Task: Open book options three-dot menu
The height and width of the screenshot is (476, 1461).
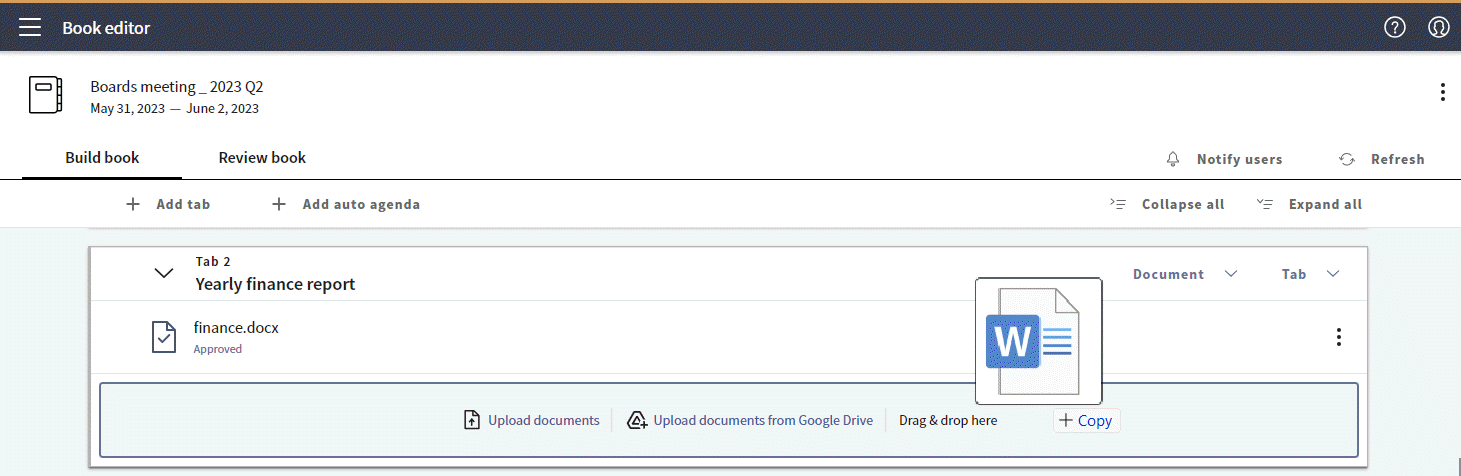Action: click(1441, 92)
